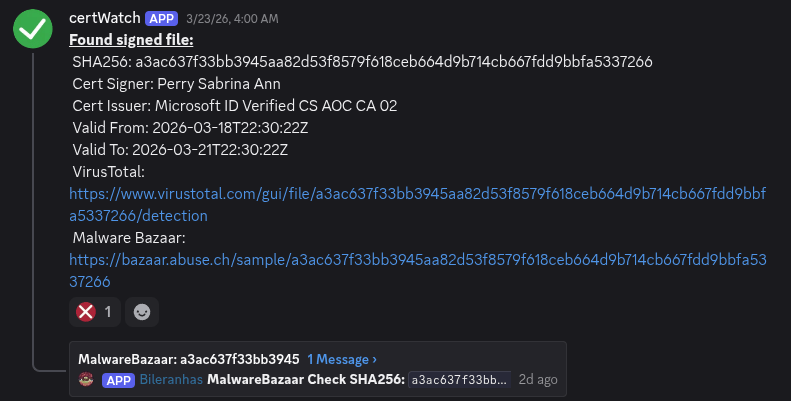Click the Found signed file heading
The image size is (791, 401).
coord(131,40)
